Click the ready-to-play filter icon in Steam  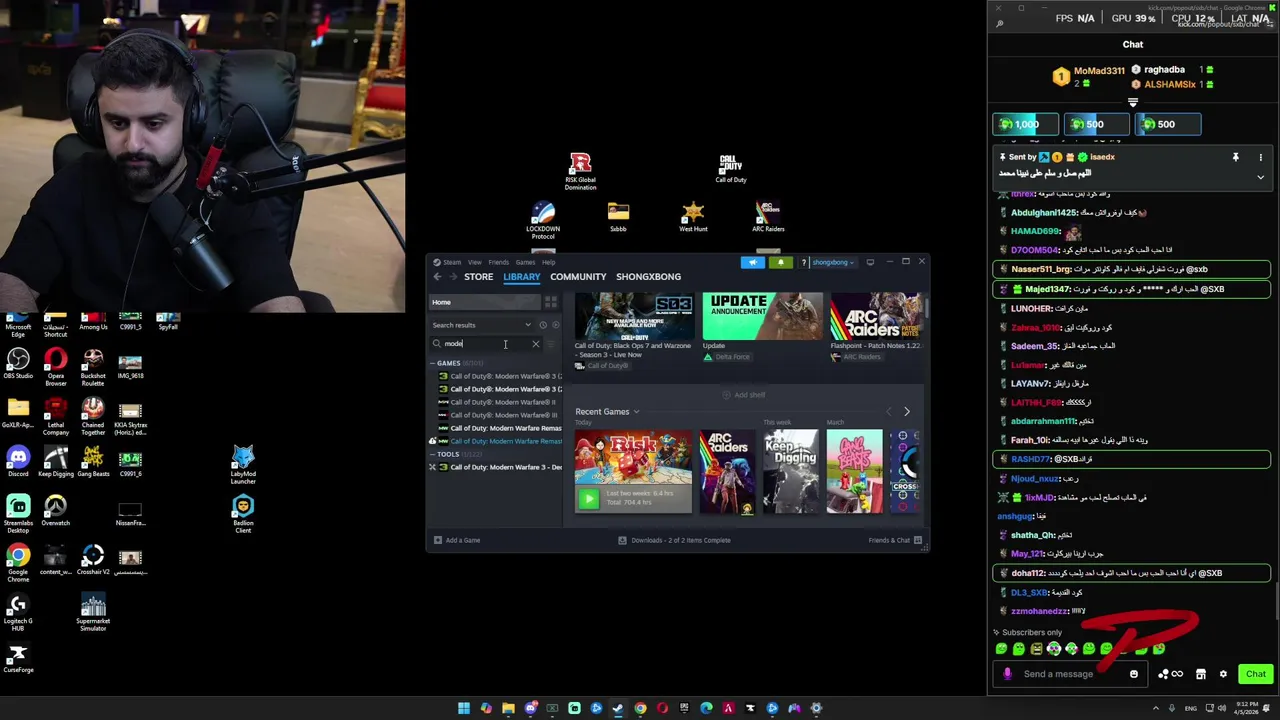556,325
